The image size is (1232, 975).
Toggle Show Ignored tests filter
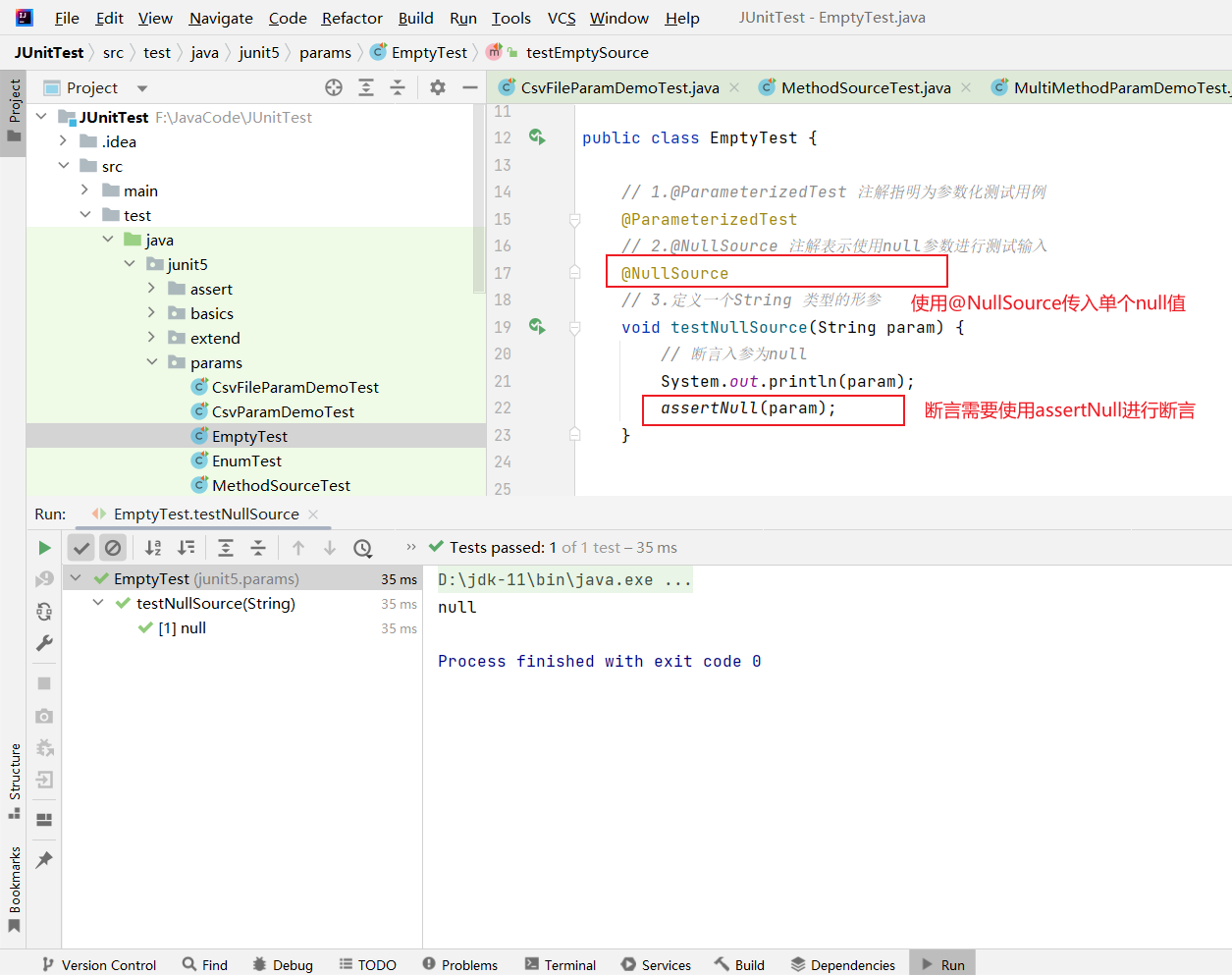click(x=113, y=548)
